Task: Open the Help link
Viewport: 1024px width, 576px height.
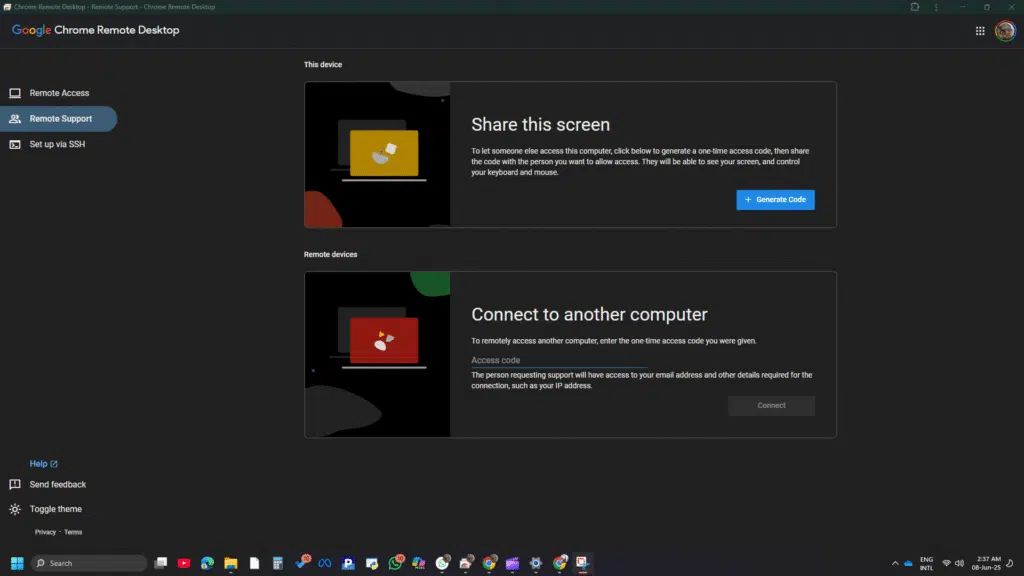Action: (43, 464)
